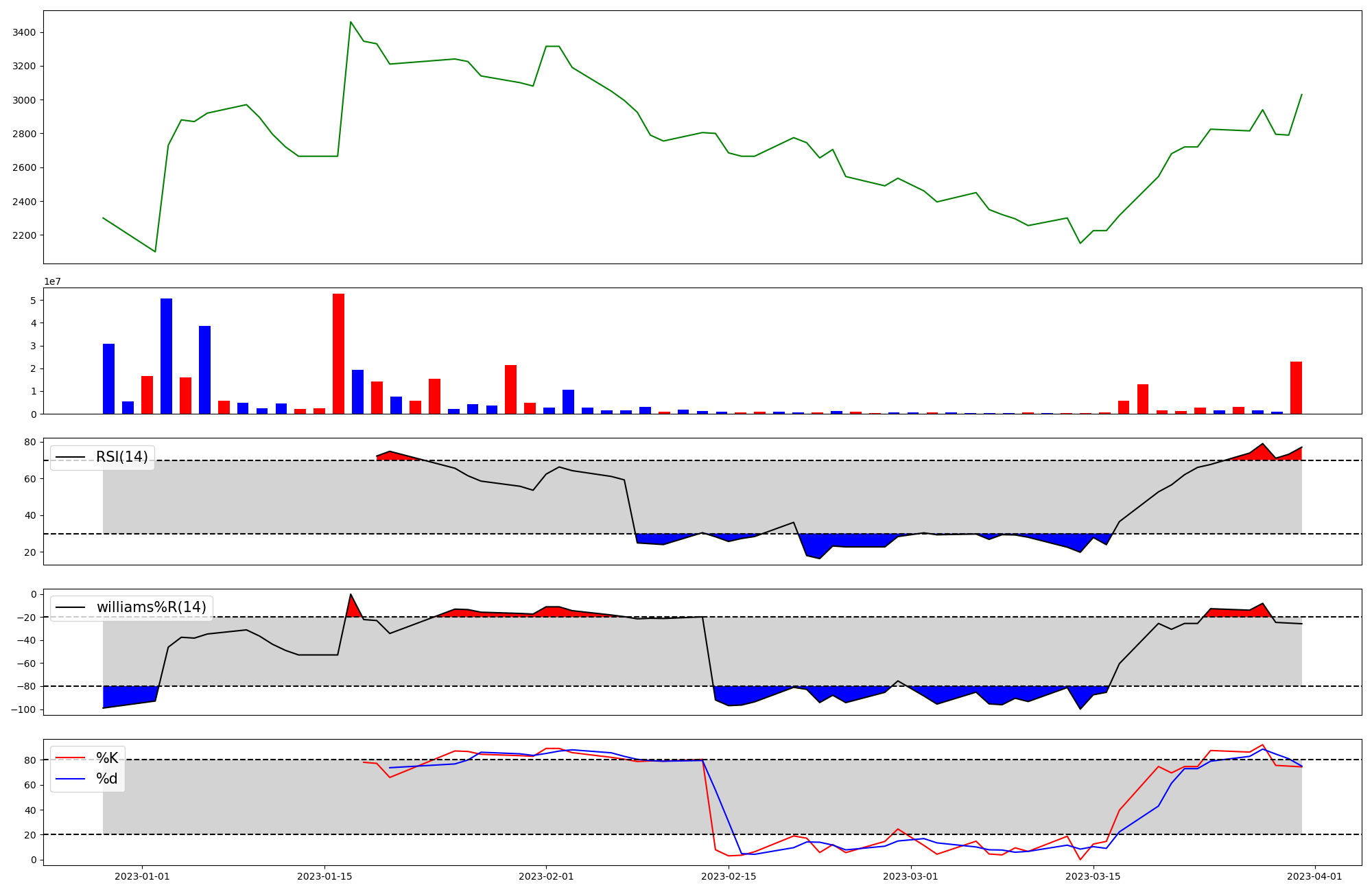This screenshot has width=1372, height=892.
Task: Click the %d legend label
Action: tap(107, 779)
